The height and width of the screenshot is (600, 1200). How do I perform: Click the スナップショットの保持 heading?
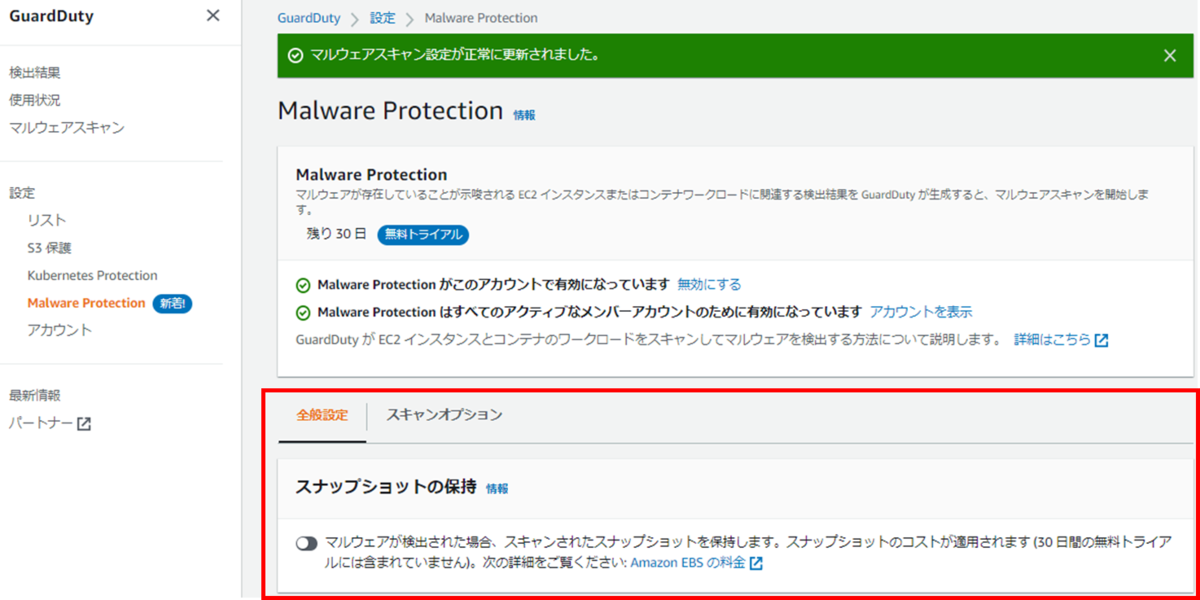pos(386,488)
